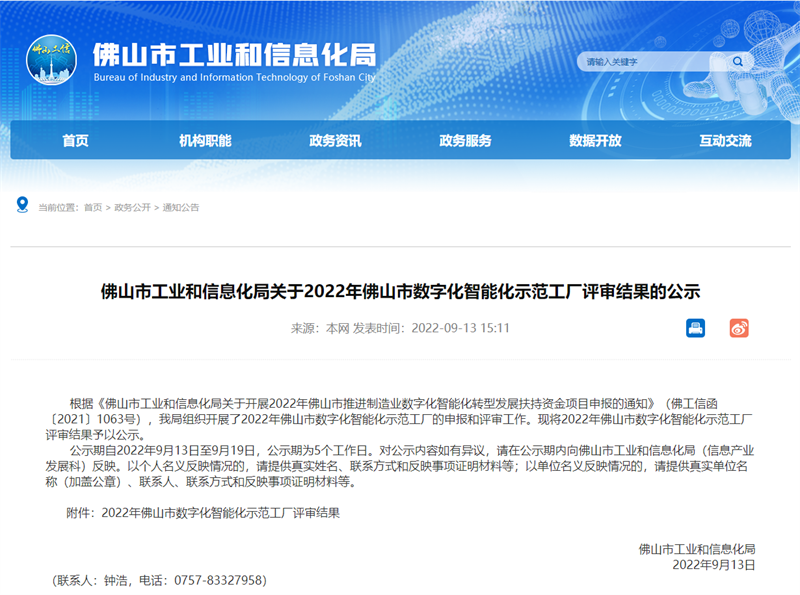Click 政务公开 in the breadcrumb trail
800x595 pixels.
click(x=132, y=208)
